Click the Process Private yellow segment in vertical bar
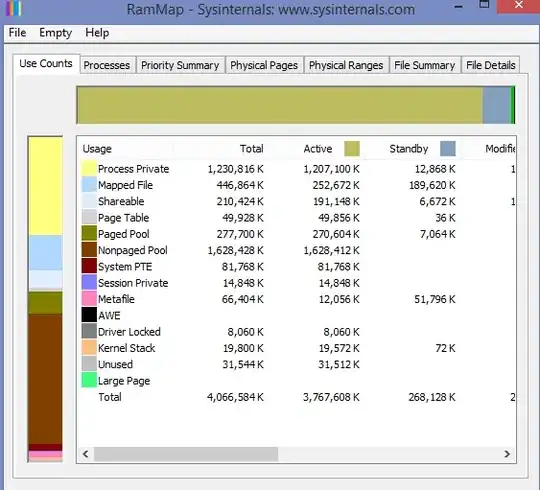Image resolution: width=540 pixels, height=490 pixels. click(x=45, y=186)
